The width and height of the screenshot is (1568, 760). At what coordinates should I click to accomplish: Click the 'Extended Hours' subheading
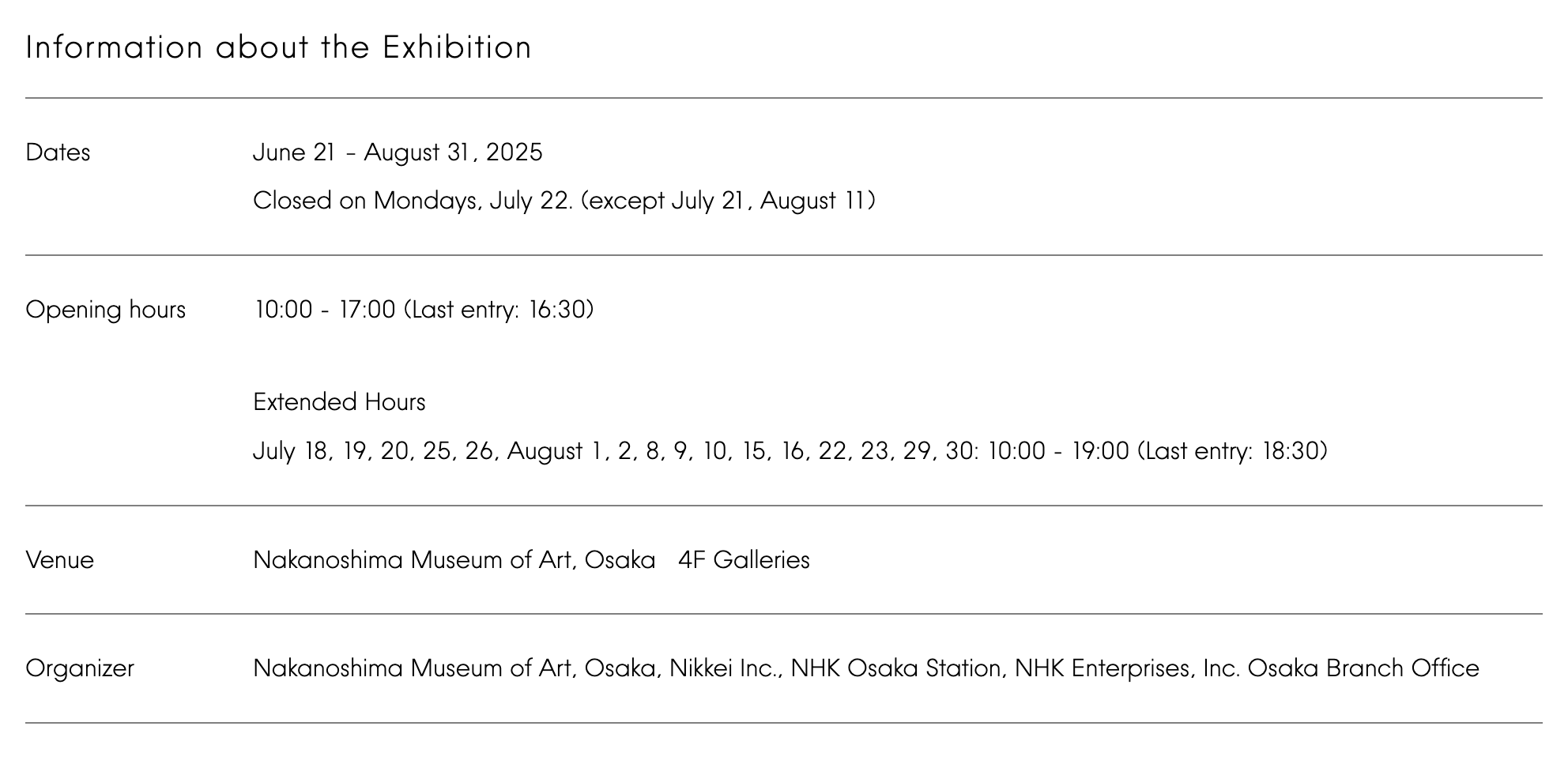point(339,402)
